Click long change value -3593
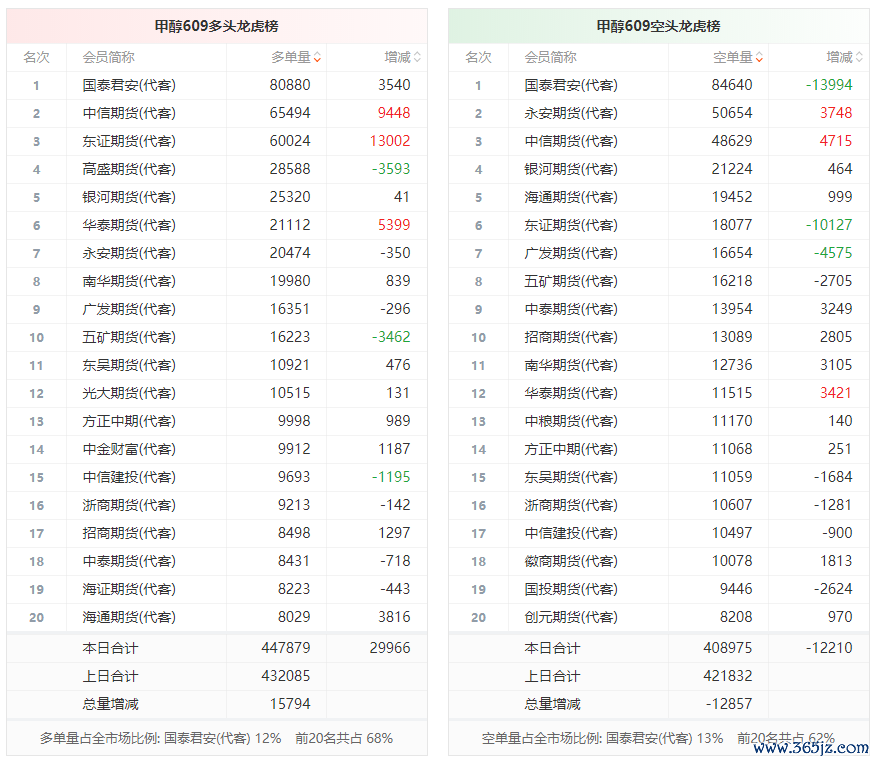The image size is (876, 763). [x=391, y=169]
